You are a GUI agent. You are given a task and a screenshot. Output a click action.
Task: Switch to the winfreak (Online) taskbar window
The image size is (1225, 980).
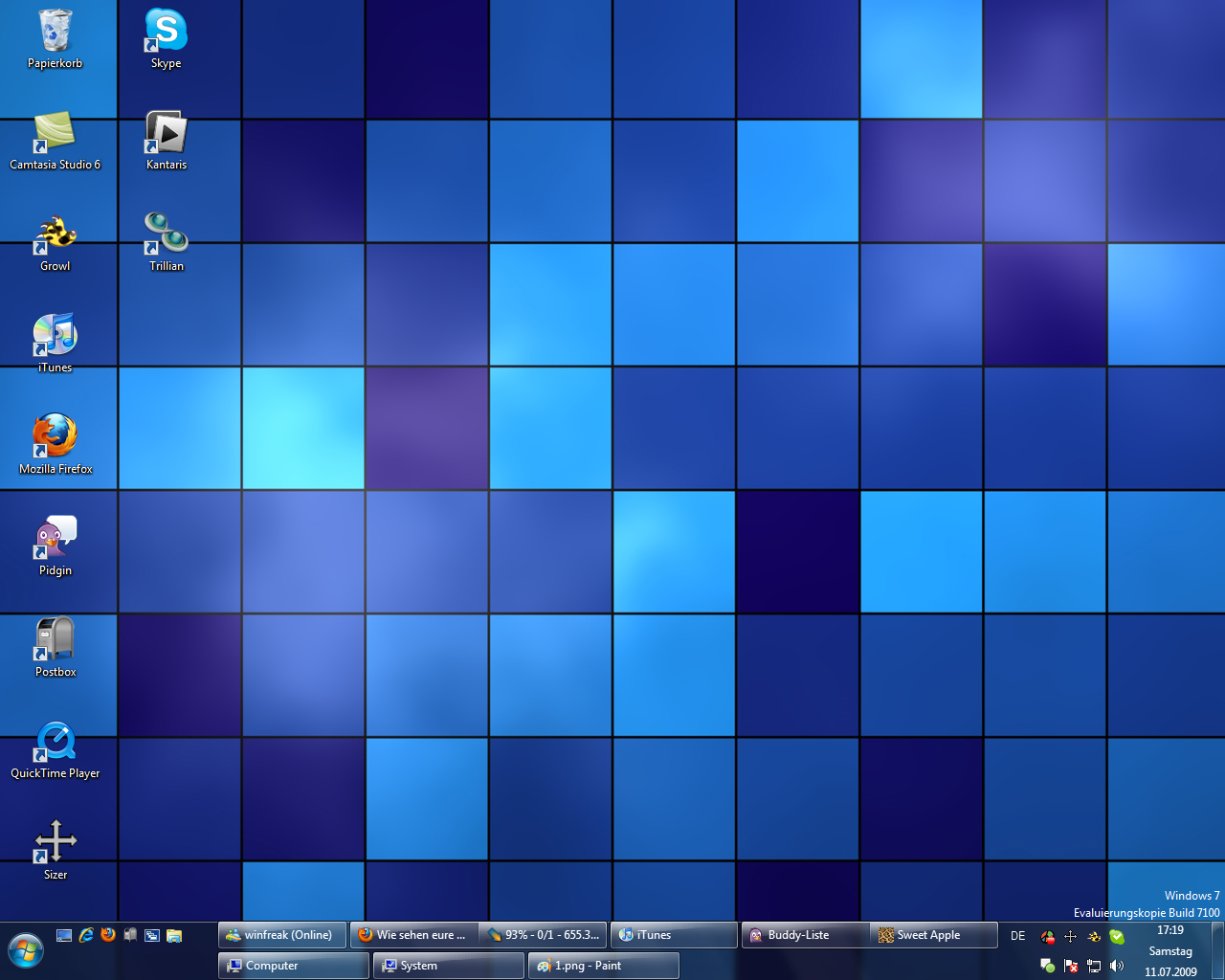point(283,935)
